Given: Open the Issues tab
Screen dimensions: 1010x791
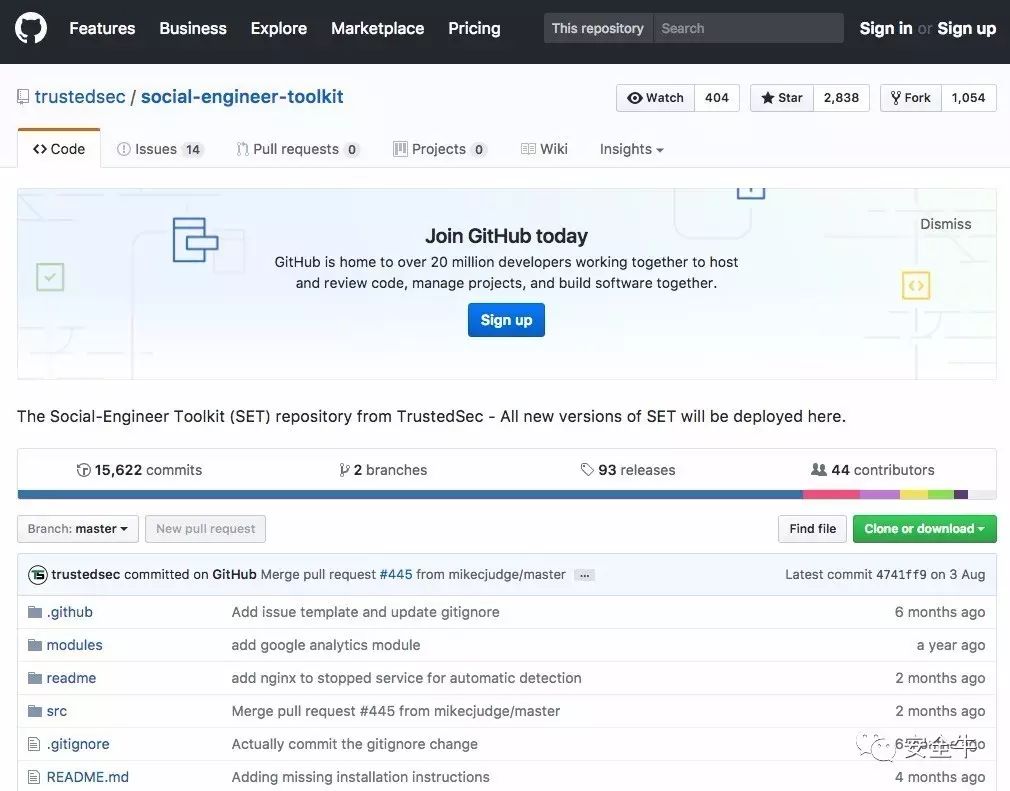Looking at the screenshot, I should (x=160, y=149).
